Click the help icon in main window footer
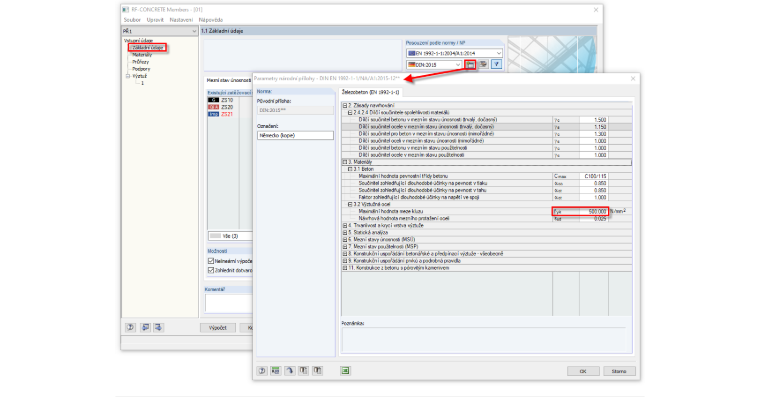 click(130, 328)
